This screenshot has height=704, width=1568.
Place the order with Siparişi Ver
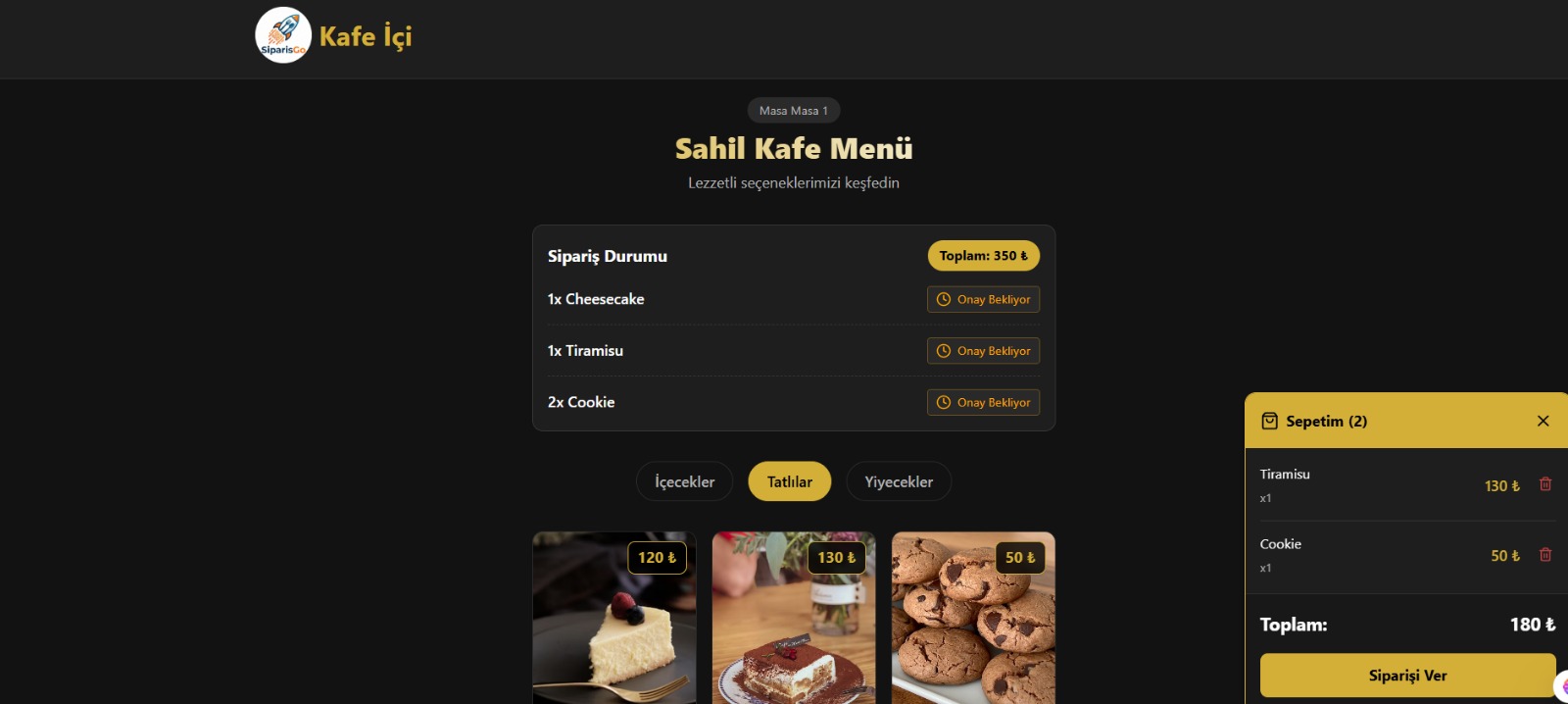point(1407,676)
